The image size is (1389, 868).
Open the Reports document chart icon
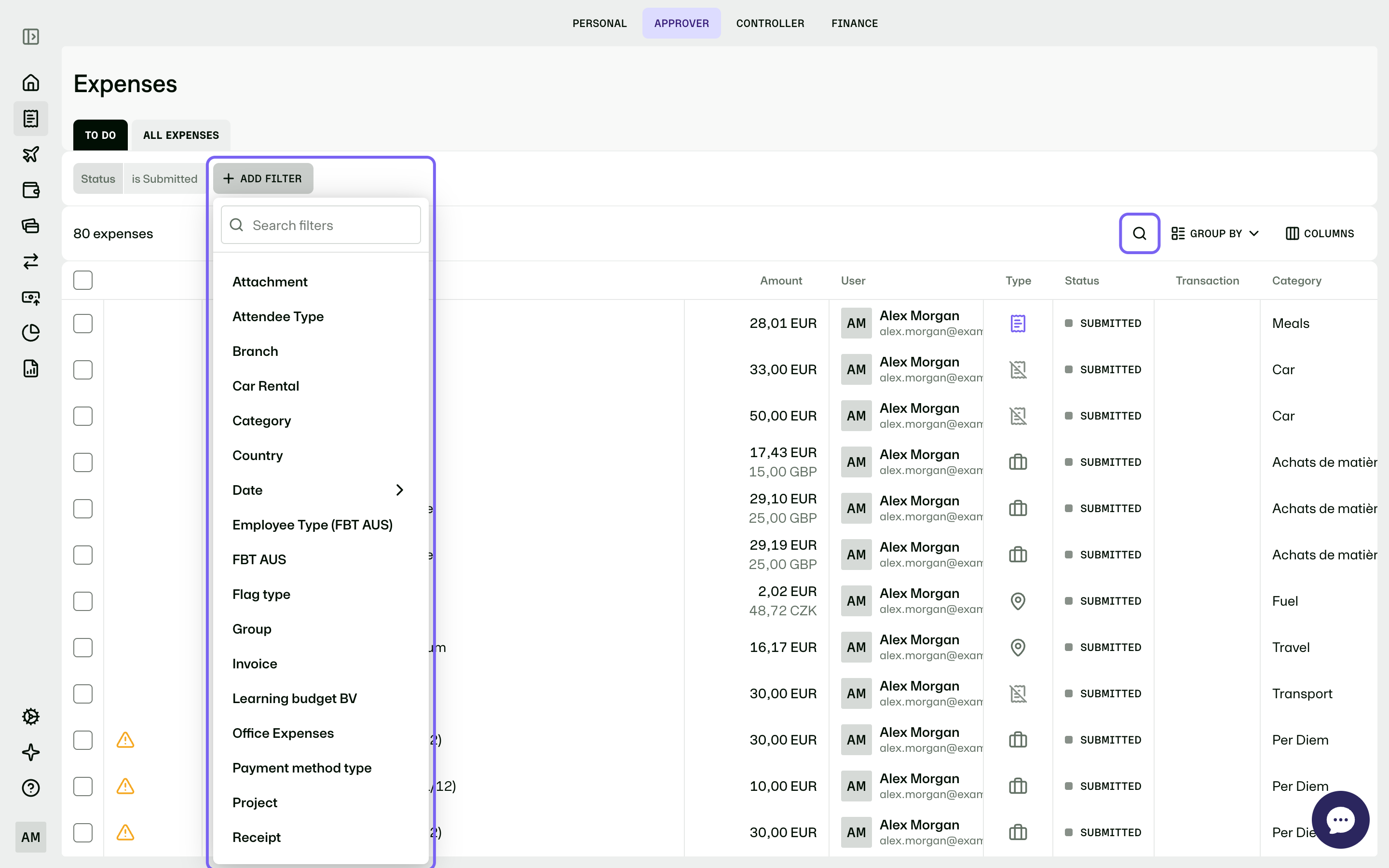31,368
